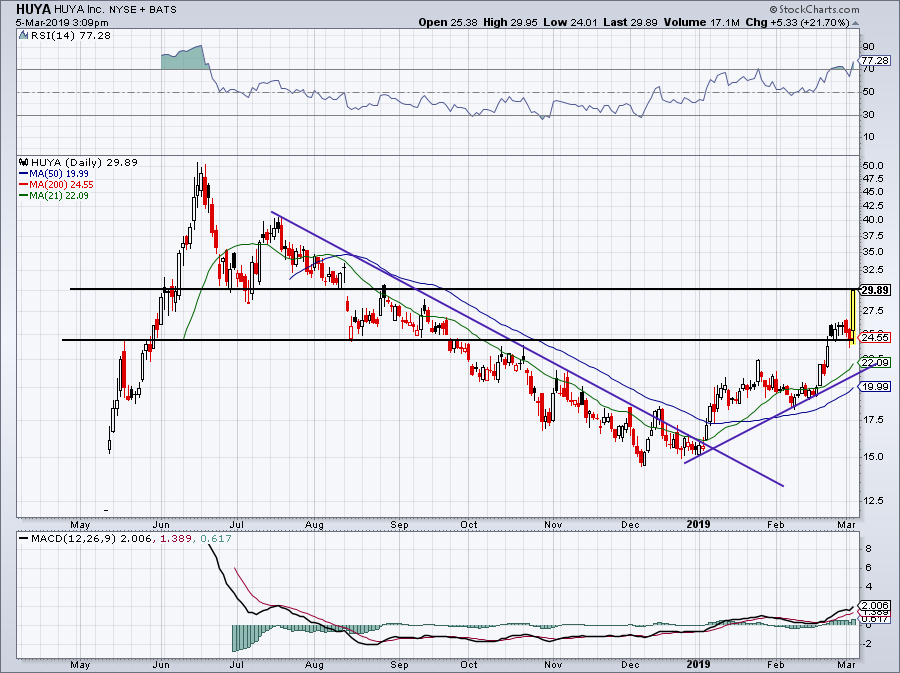Click the up-arrow icon beside the Chg value
This screenshot has width=900, height=673.
(x=856, y=23)
